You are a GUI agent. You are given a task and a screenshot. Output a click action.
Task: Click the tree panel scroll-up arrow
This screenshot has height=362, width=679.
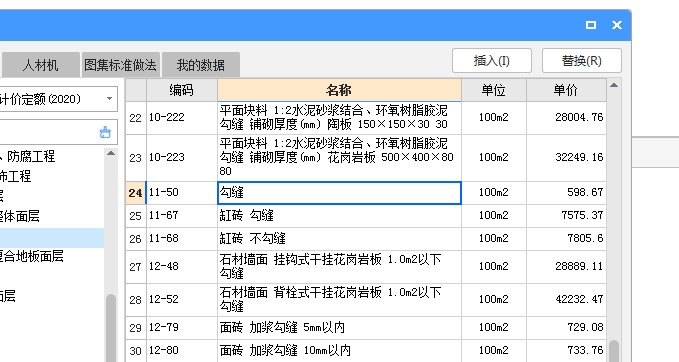point(111,153)
